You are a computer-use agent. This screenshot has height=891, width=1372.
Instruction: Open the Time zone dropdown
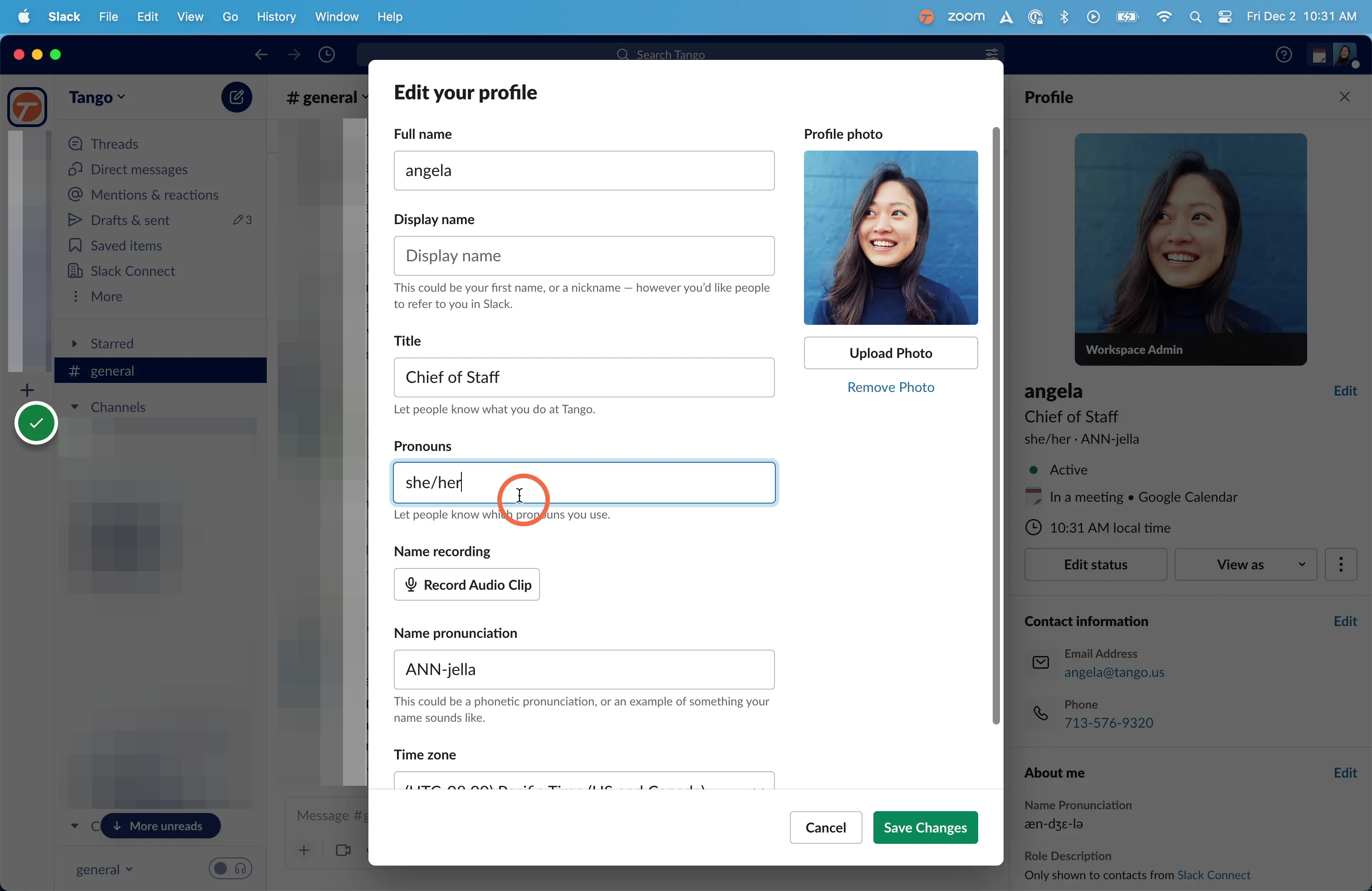[x=583, y=780]
